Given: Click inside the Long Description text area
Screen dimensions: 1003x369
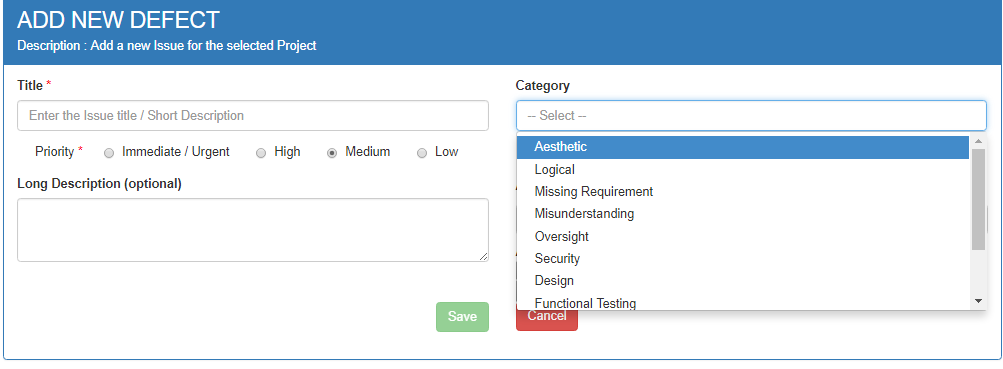Looking at the screenshot, I should [253, 230].
